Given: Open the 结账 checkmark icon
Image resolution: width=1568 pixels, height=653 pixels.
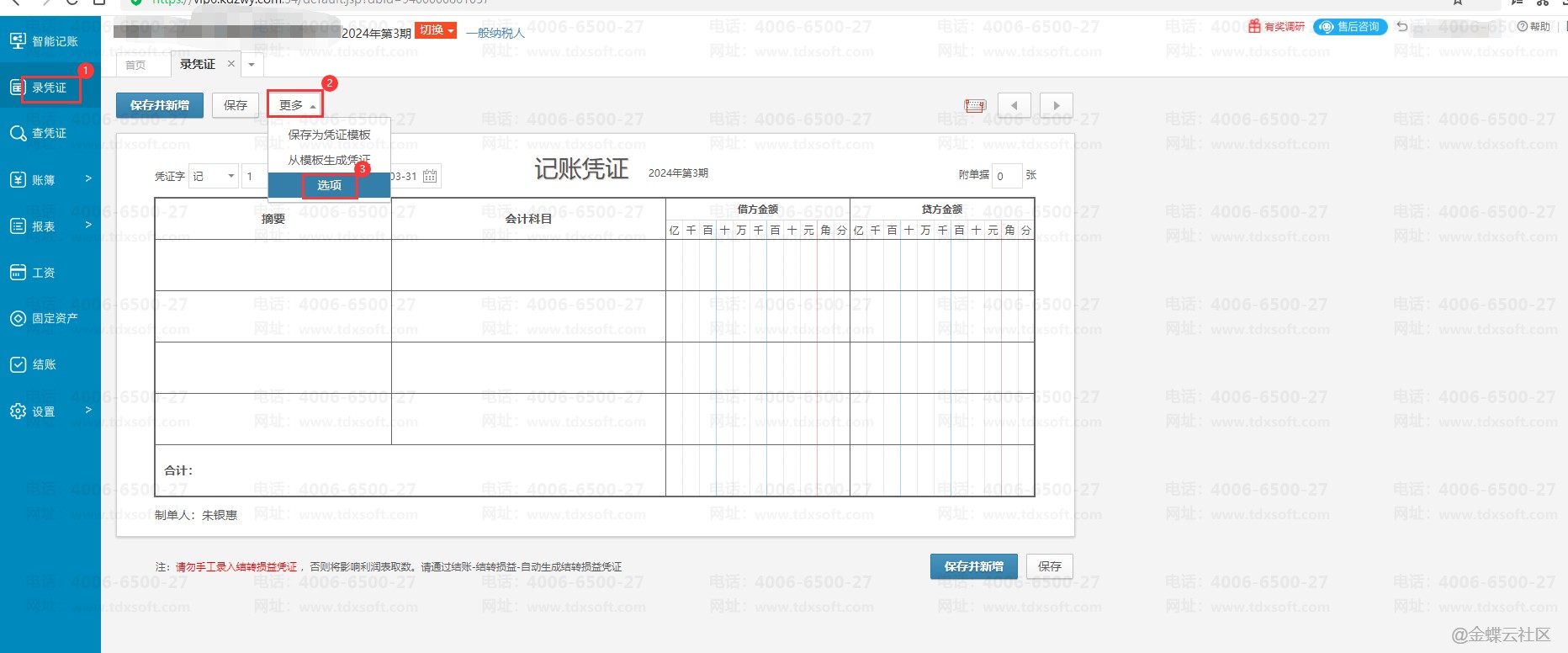Looking at the screenshot, I should point(18,364).
